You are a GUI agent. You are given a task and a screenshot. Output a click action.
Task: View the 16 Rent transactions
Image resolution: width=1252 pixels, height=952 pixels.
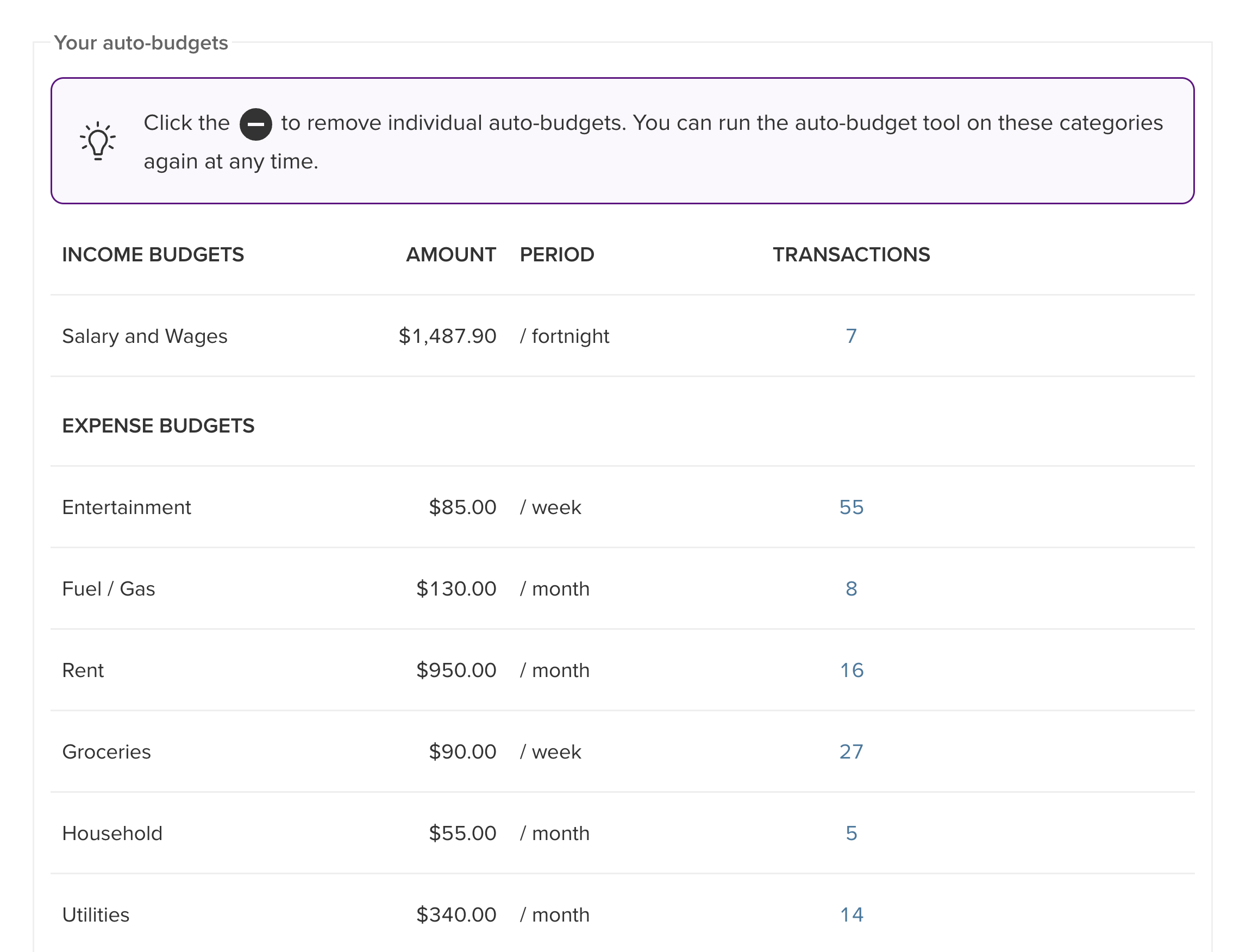[851, 671]
